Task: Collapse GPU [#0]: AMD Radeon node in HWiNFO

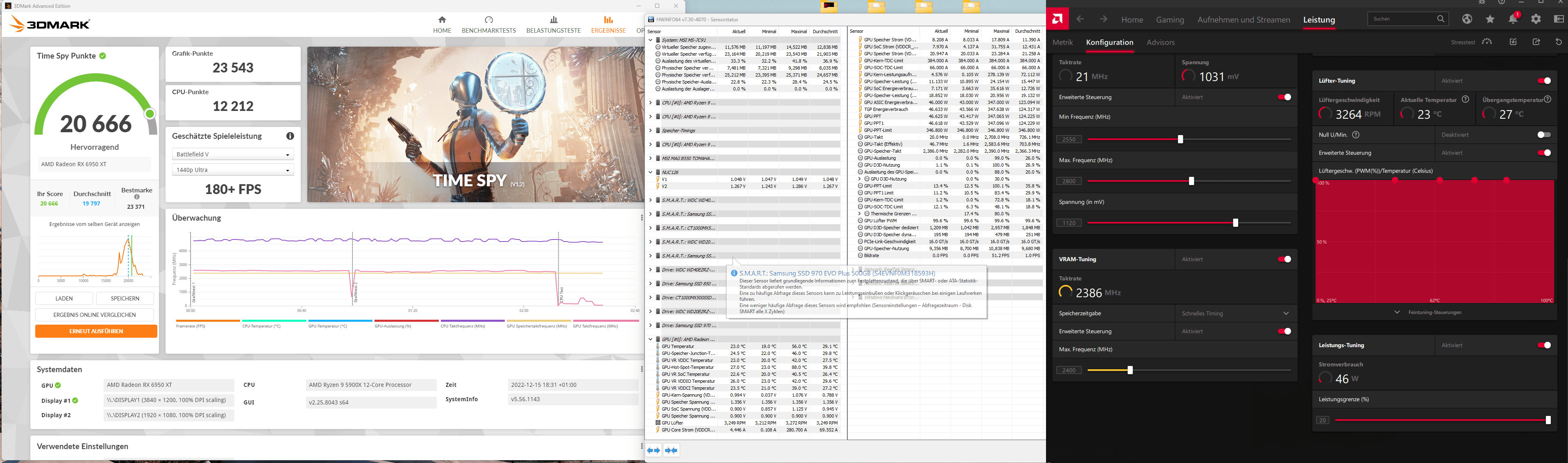Action: [650, 339]
